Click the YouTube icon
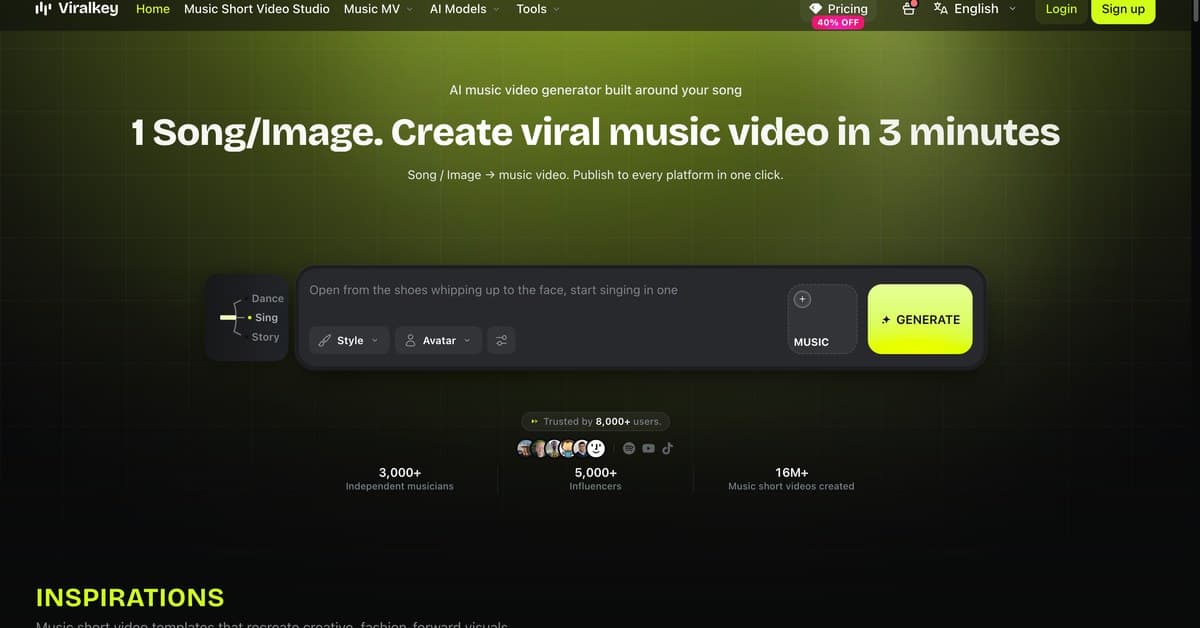 (648, 448)
